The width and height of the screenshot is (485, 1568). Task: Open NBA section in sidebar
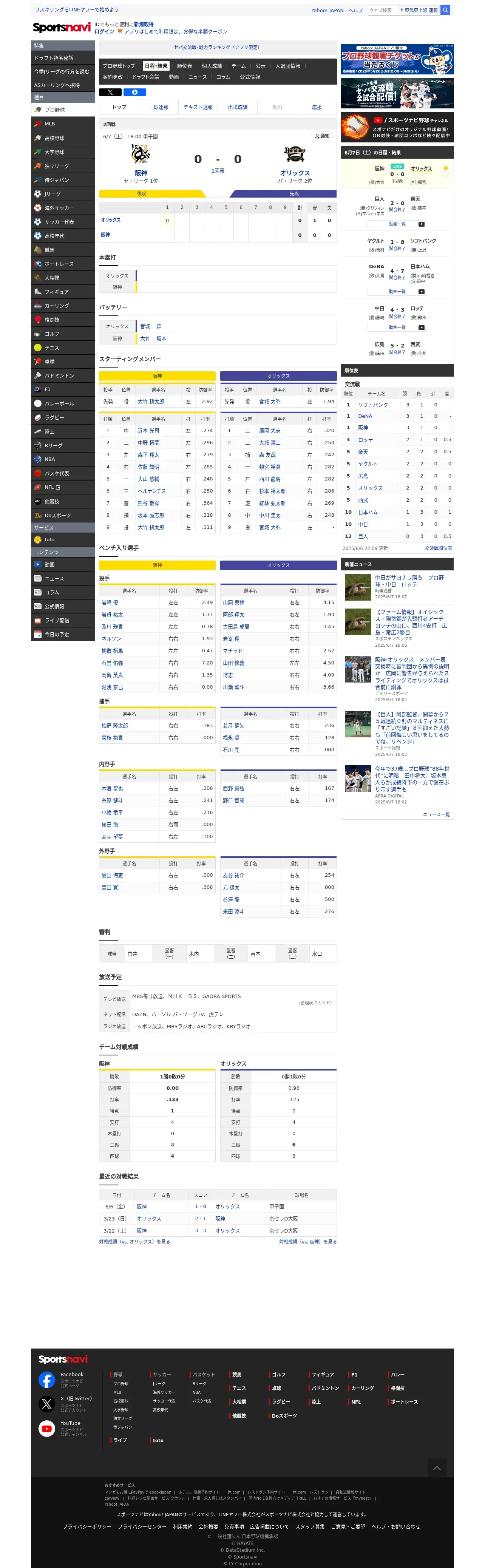(63, 459)
